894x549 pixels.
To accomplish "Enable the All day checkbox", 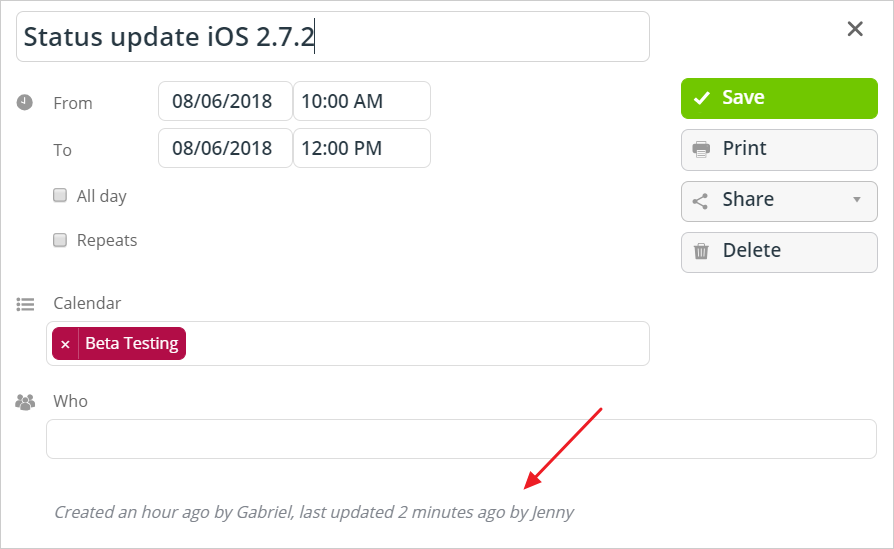I will 60,196.
